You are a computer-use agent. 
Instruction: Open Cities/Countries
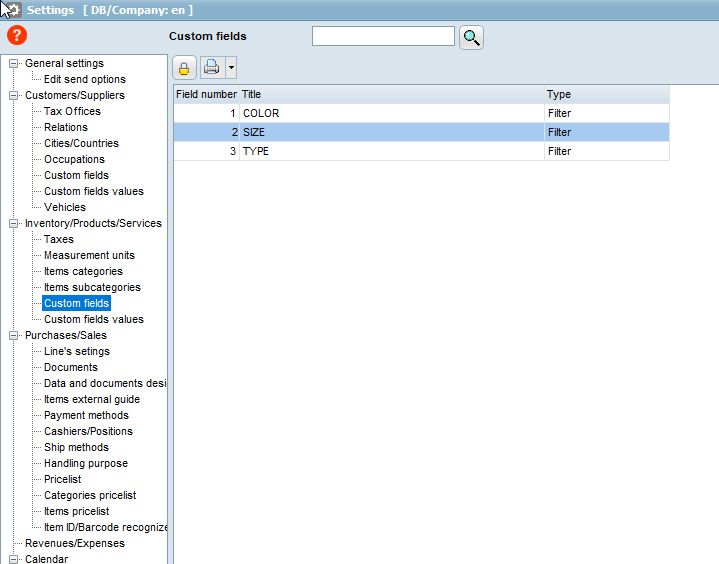[x=81, y=144]
